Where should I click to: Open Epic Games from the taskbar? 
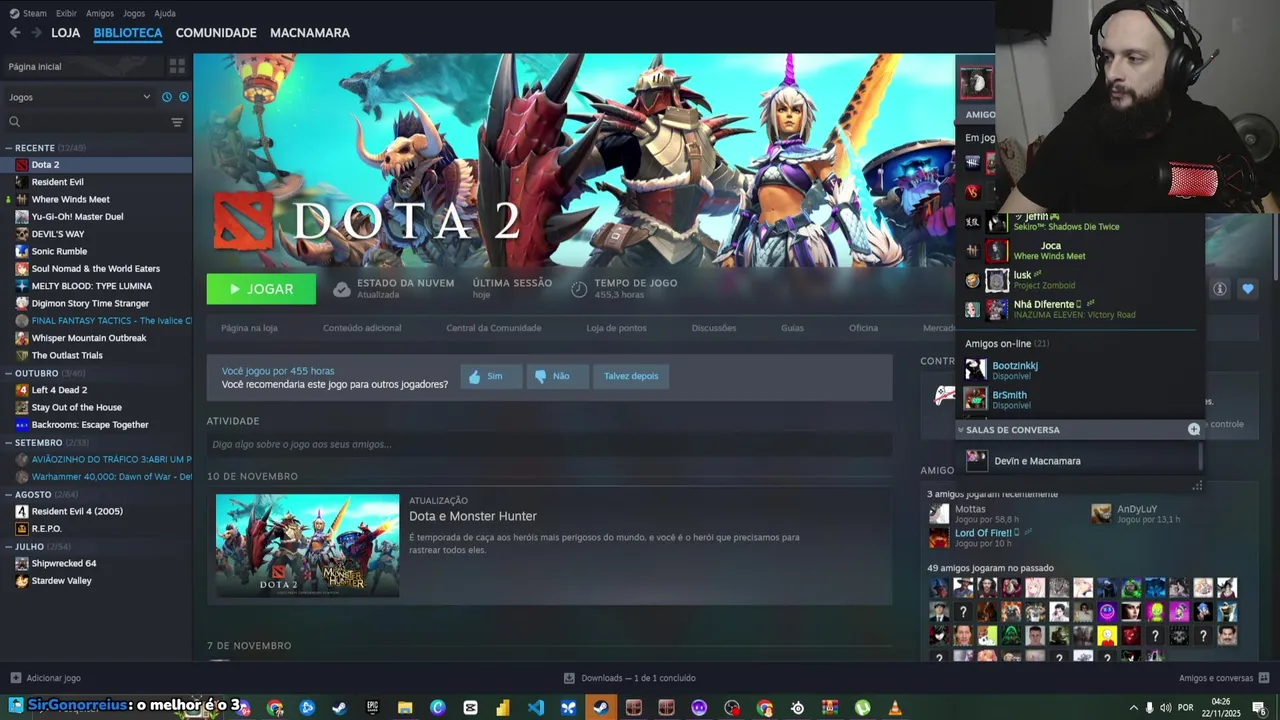click(x=372, y=708)
